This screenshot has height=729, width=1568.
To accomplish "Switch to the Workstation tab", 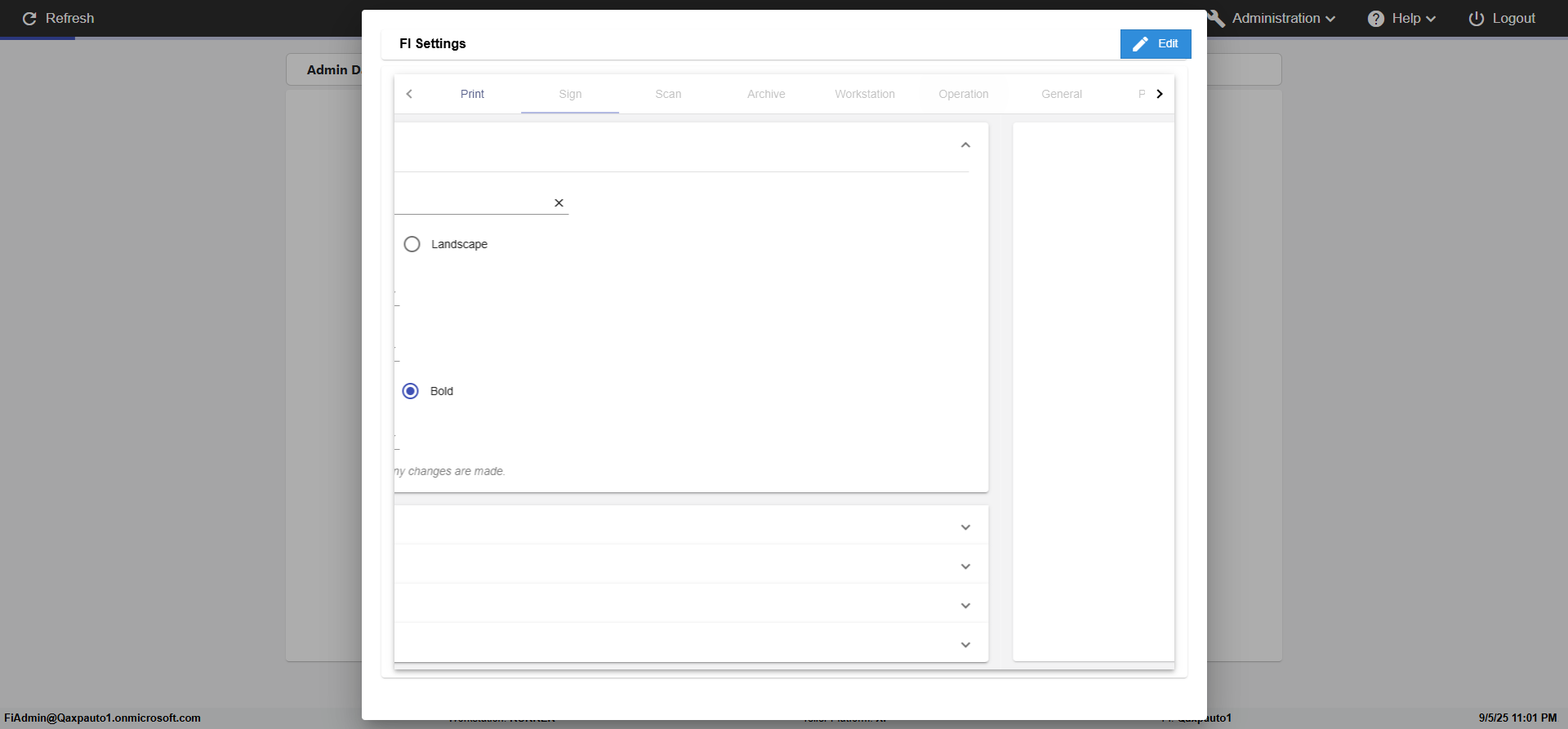I will tap(864, 94).
